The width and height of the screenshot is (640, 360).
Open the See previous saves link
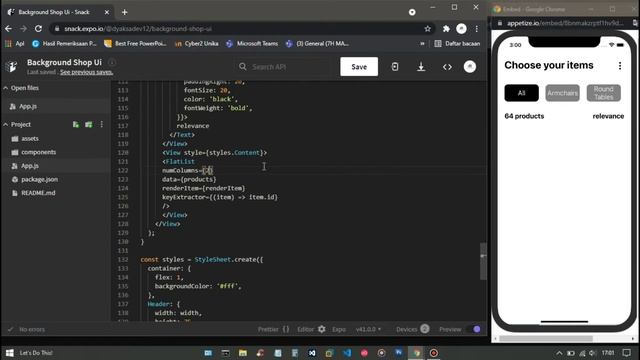86,72
